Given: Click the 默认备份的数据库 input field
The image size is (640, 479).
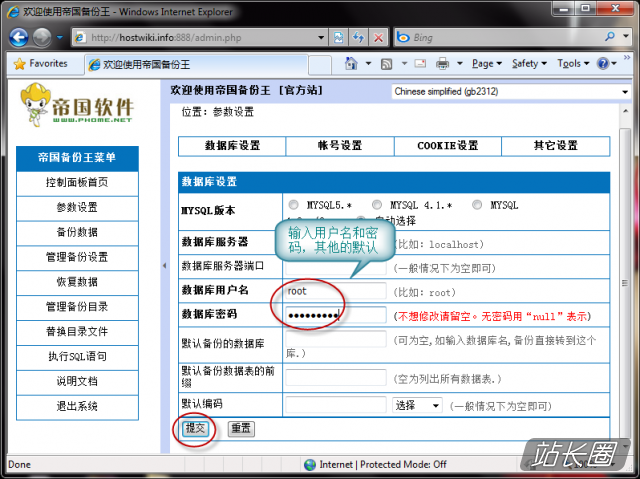Looking at the screenshot, I should point(336,339).
